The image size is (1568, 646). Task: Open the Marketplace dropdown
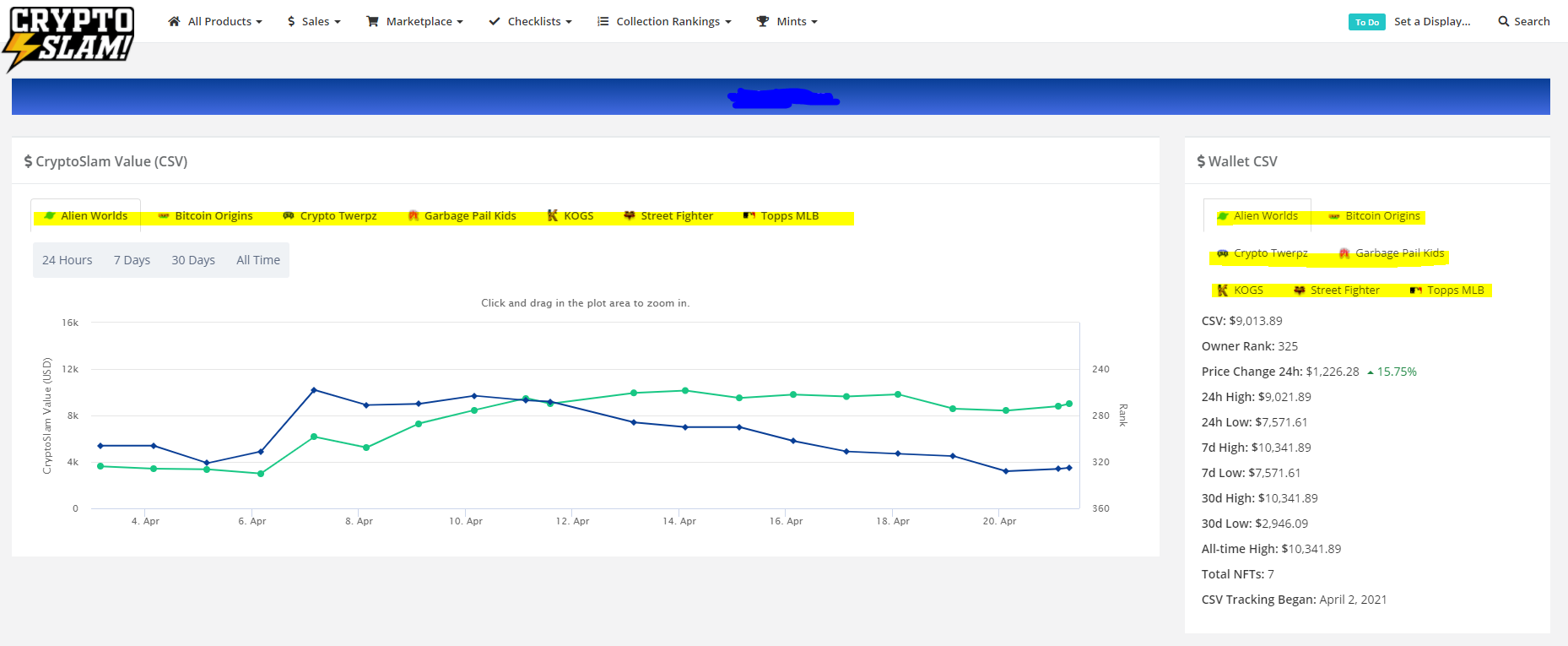coord(414,21)
